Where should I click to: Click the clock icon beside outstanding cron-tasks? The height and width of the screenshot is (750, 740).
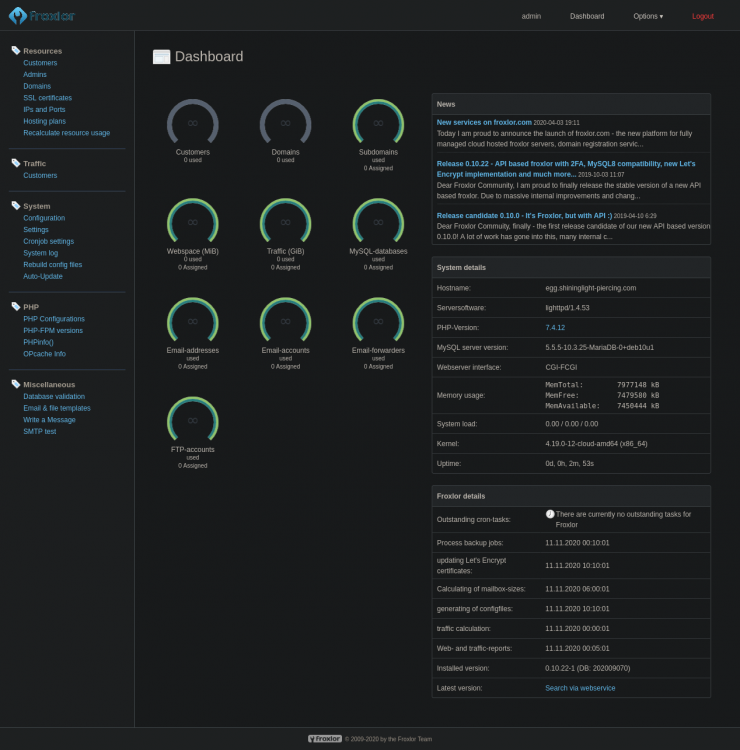(x=550, y=514)
